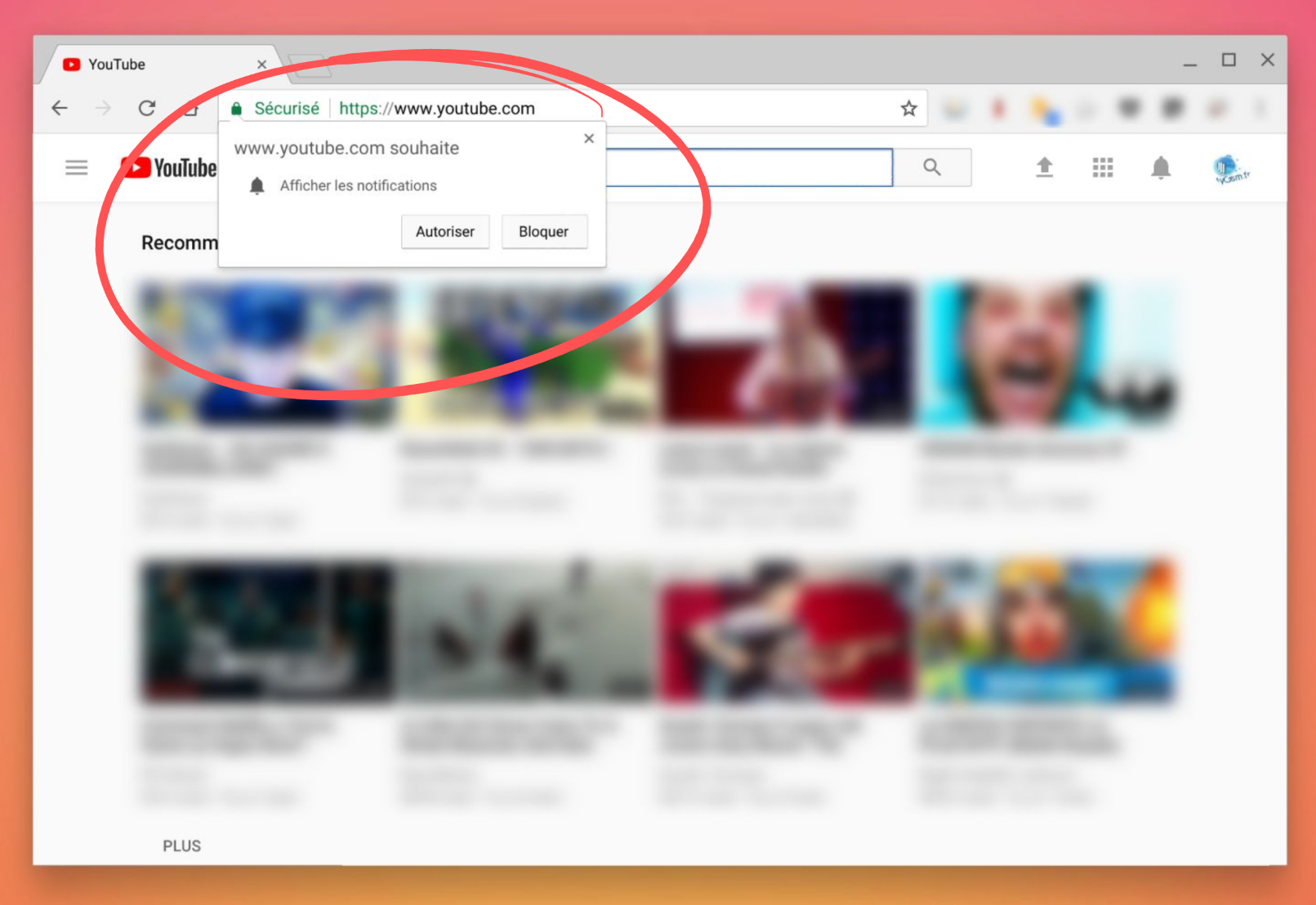Open the laughing face video thumbnail
This screenshot has height=905, width=1316.
pos(1047,354)
